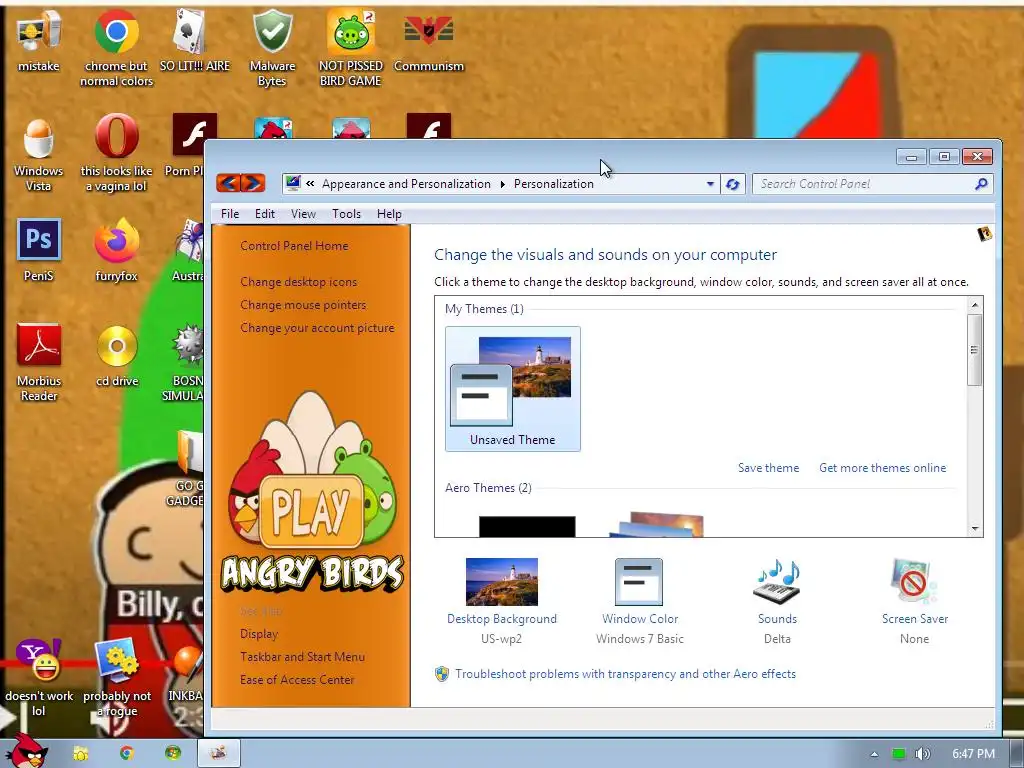Click 'Appearance and Personalization' breadcrumb

[x=406, y=184]
